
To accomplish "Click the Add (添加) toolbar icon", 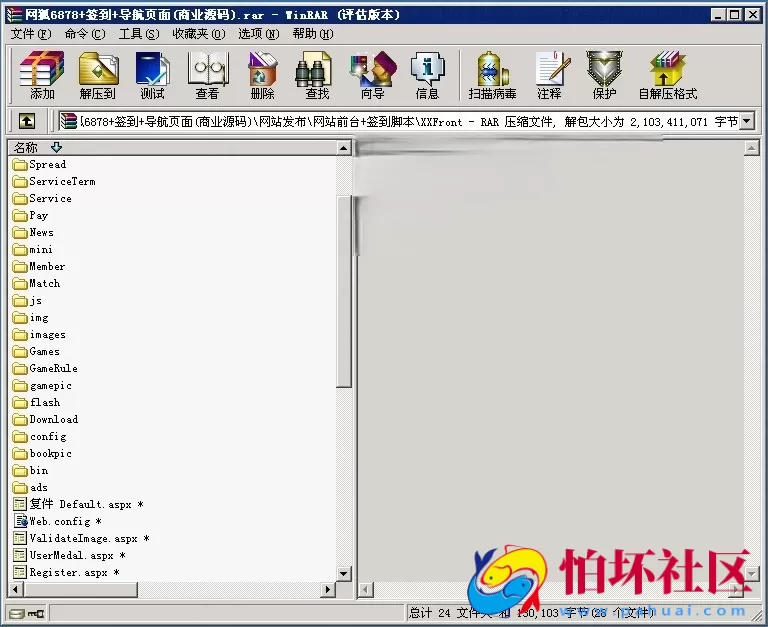I will [42, 74].
